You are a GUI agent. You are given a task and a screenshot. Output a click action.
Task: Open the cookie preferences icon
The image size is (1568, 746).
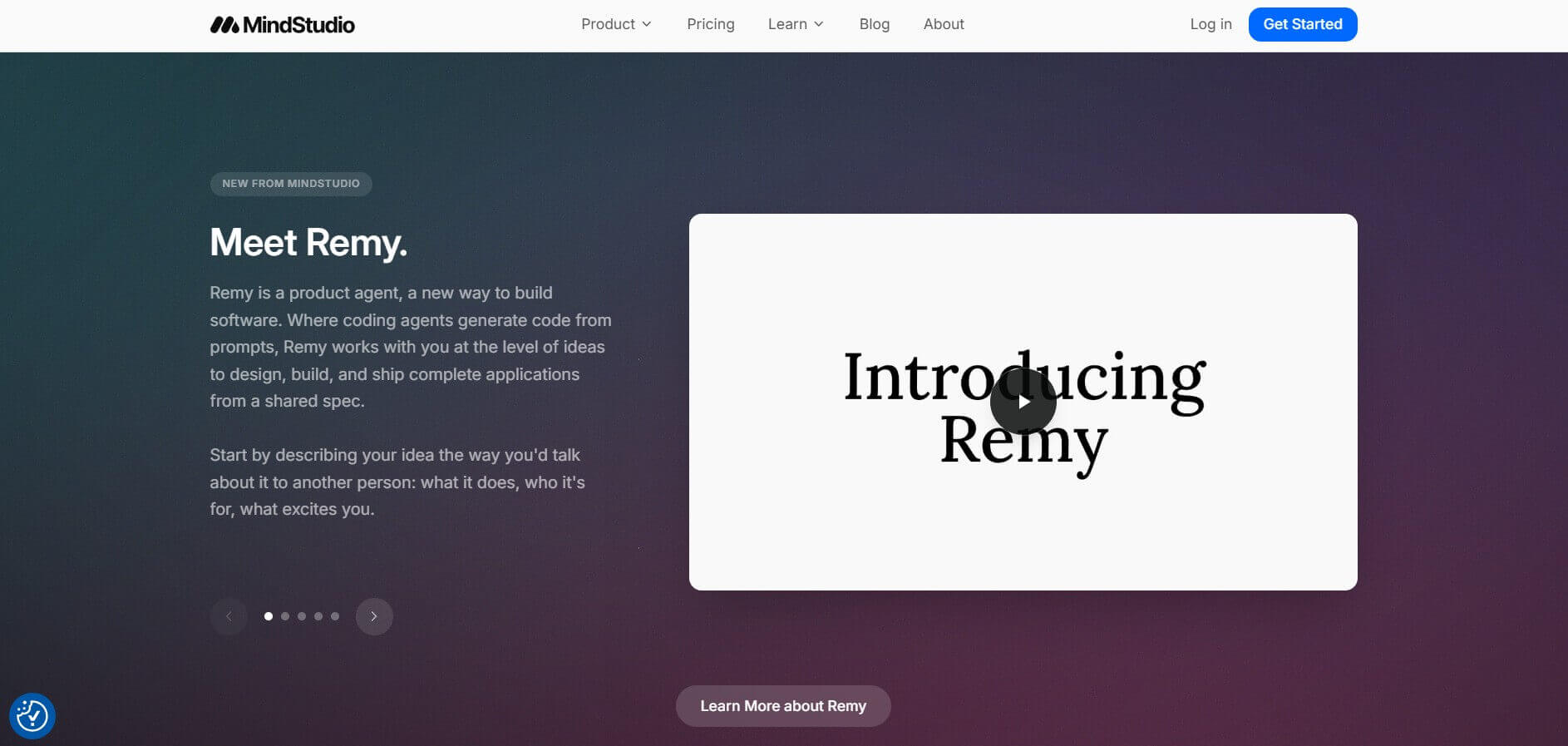click(x=32, y=715)
